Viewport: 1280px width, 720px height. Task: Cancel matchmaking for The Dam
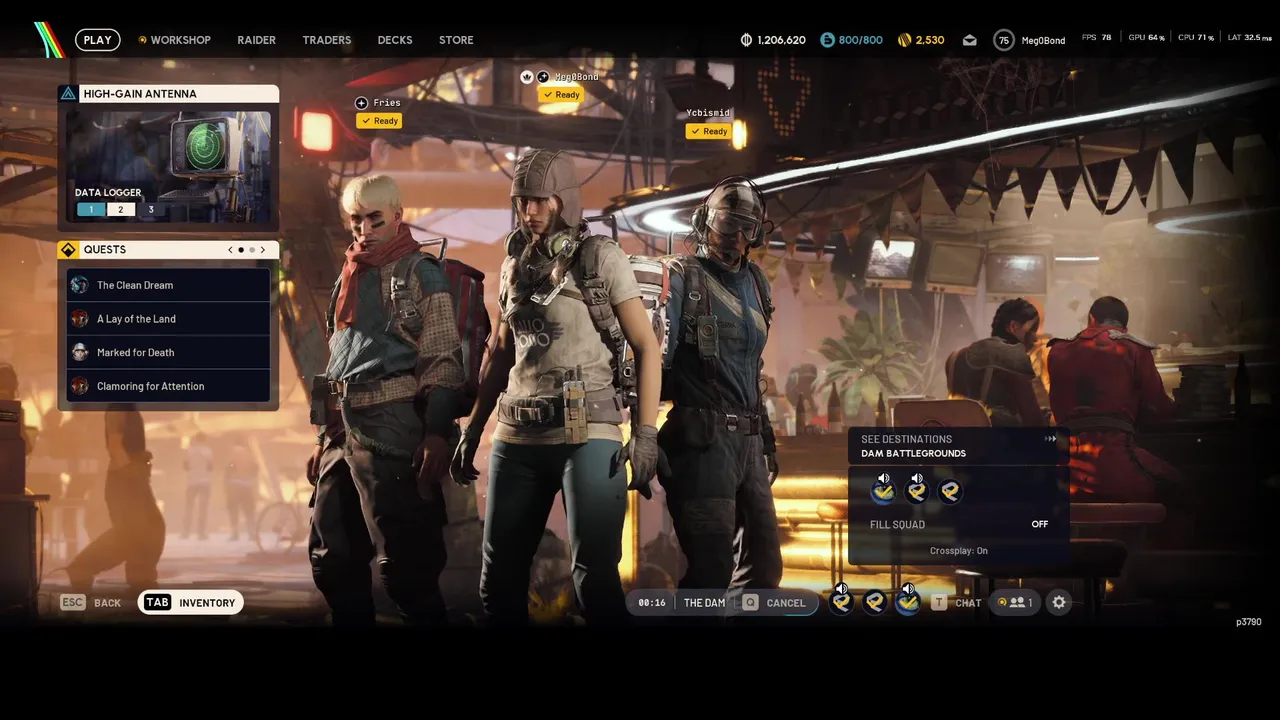774,603
